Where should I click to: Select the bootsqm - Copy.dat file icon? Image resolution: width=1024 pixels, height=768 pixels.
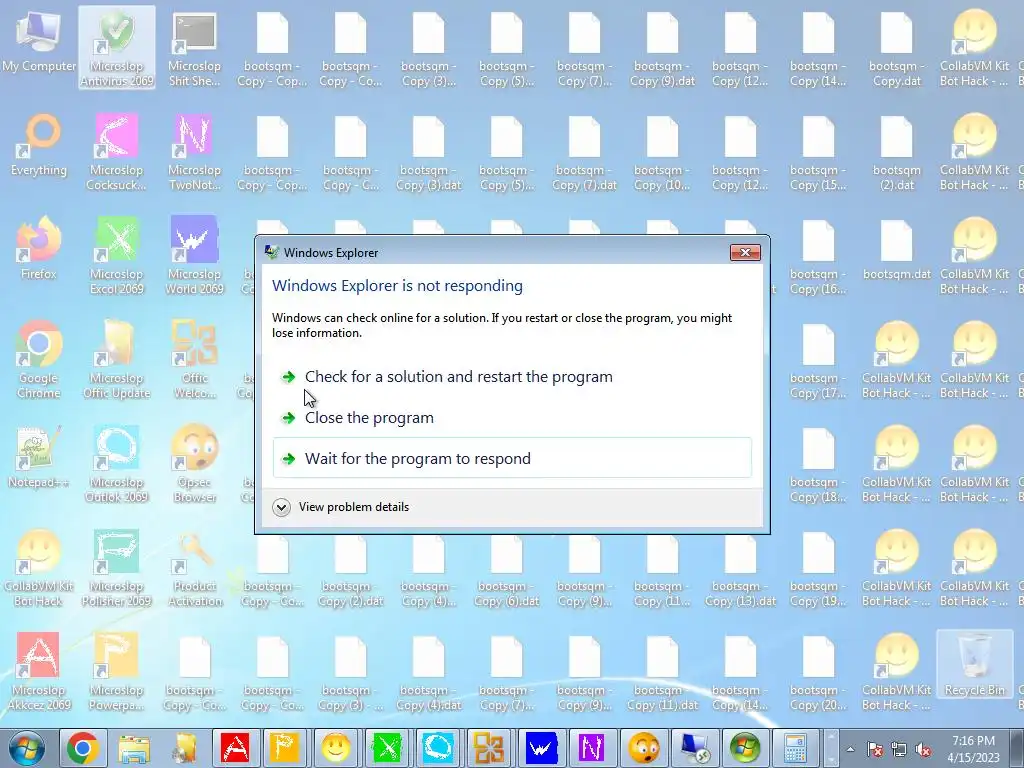[897, 48]
